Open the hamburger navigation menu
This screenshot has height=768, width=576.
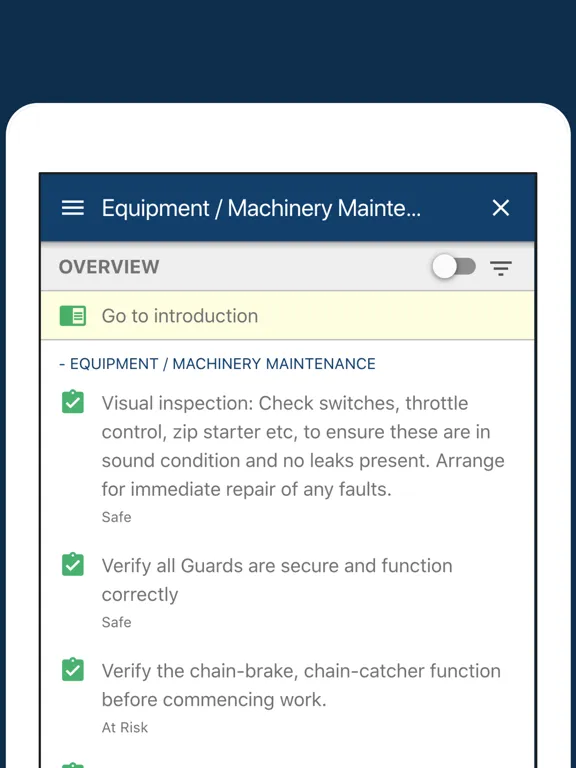point(72,208)
